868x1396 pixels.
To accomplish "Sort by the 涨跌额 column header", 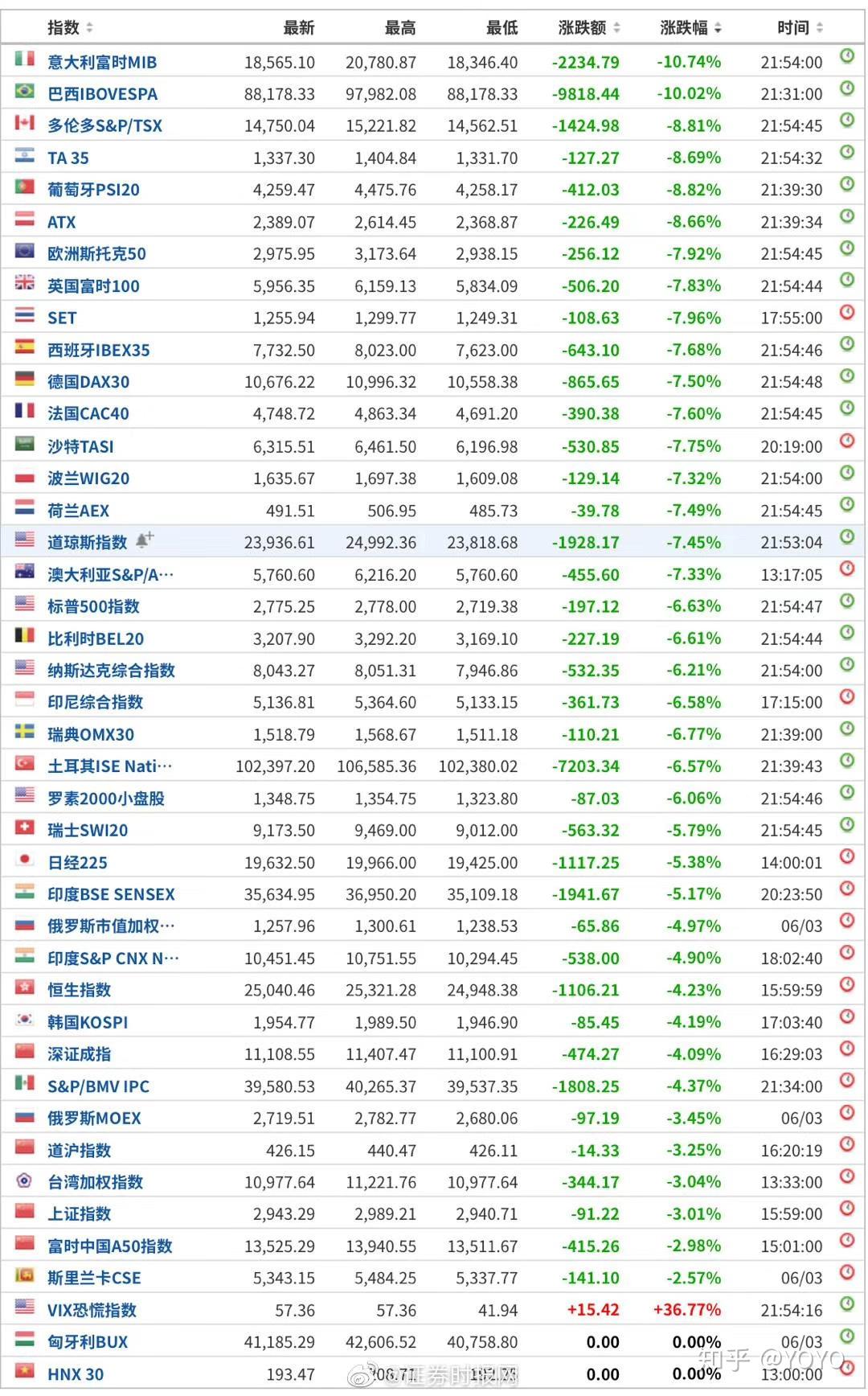I will (x=589, y=28).
